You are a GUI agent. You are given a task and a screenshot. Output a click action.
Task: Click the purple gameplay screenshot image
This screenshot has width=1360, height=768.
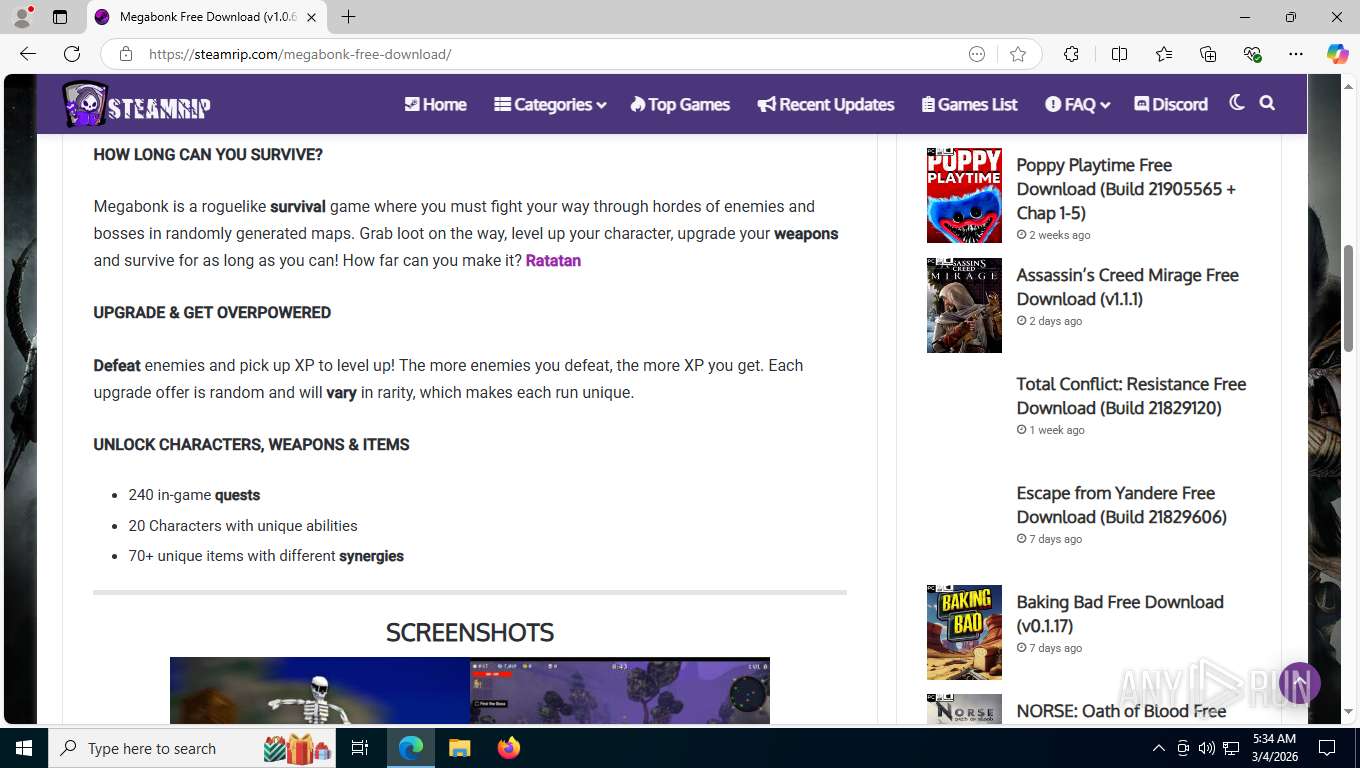point(620,690)
